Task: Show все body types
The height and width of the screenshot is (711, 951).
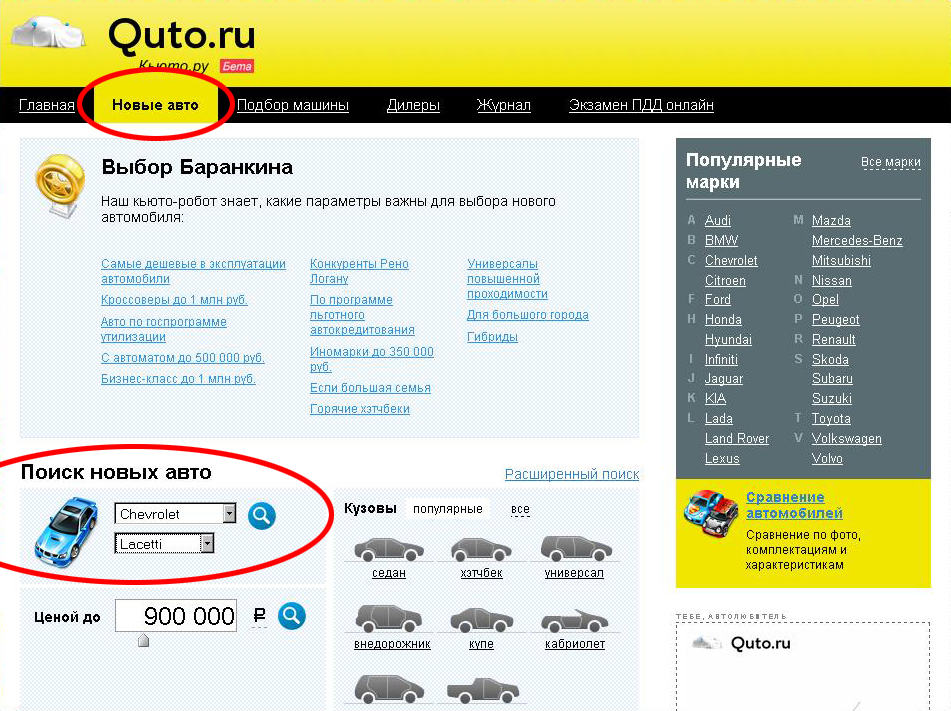Action: point(520,508)
